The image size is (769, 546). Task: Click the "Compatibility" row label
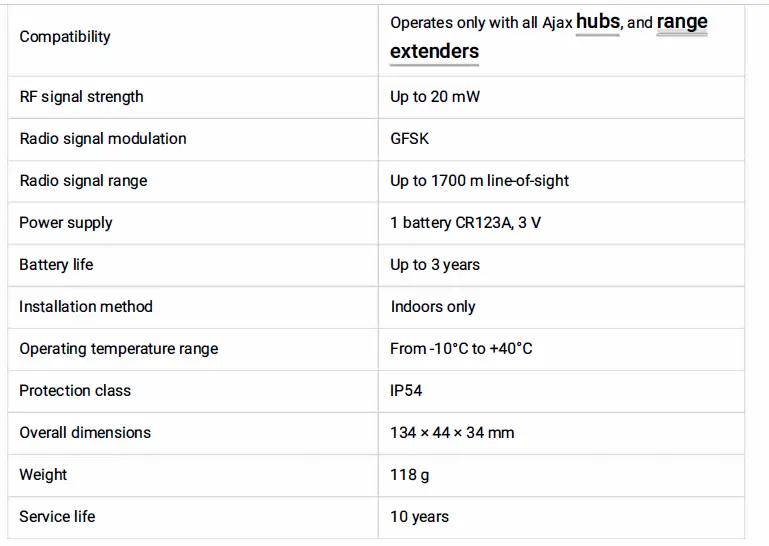(x=65, y=37)
